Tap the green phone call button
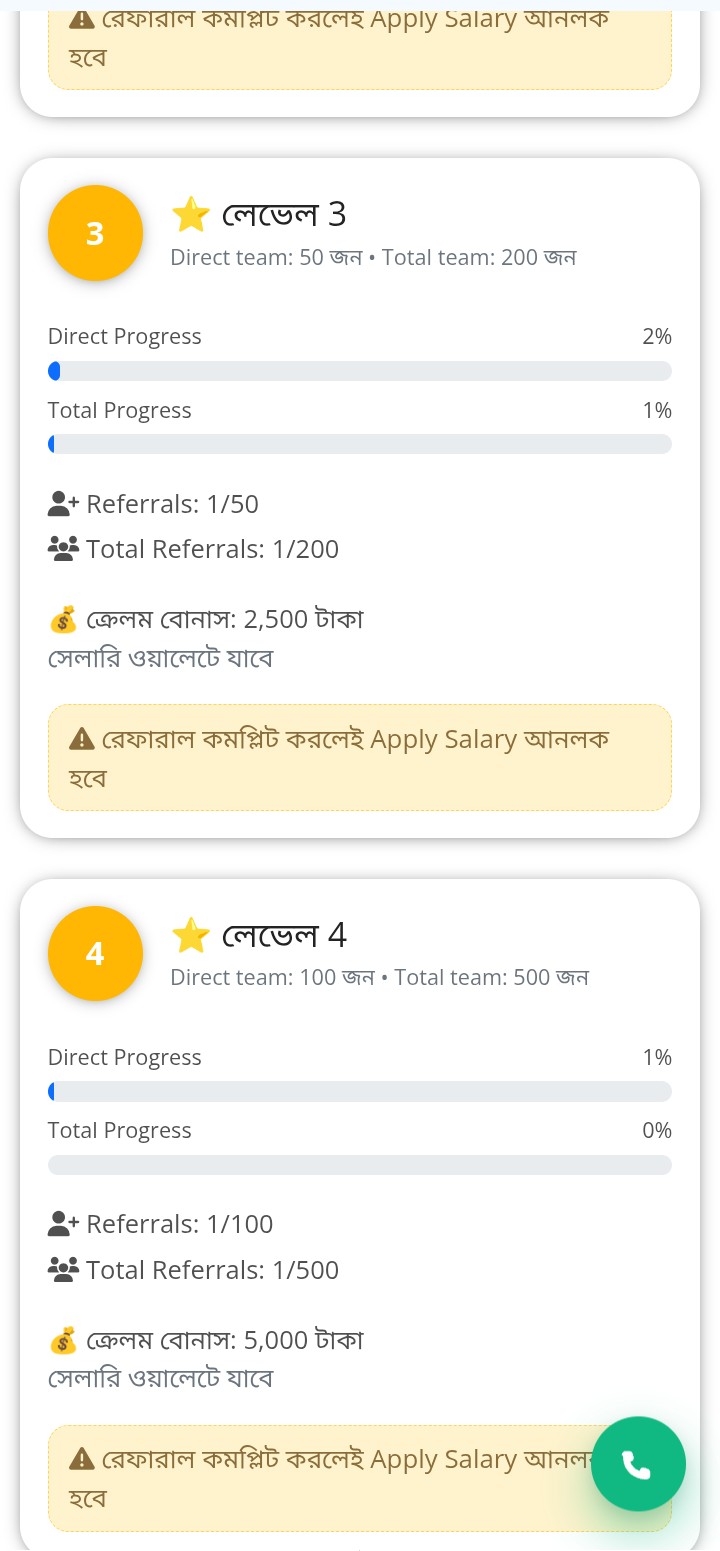720x1551 pixels. (638, 1464)
